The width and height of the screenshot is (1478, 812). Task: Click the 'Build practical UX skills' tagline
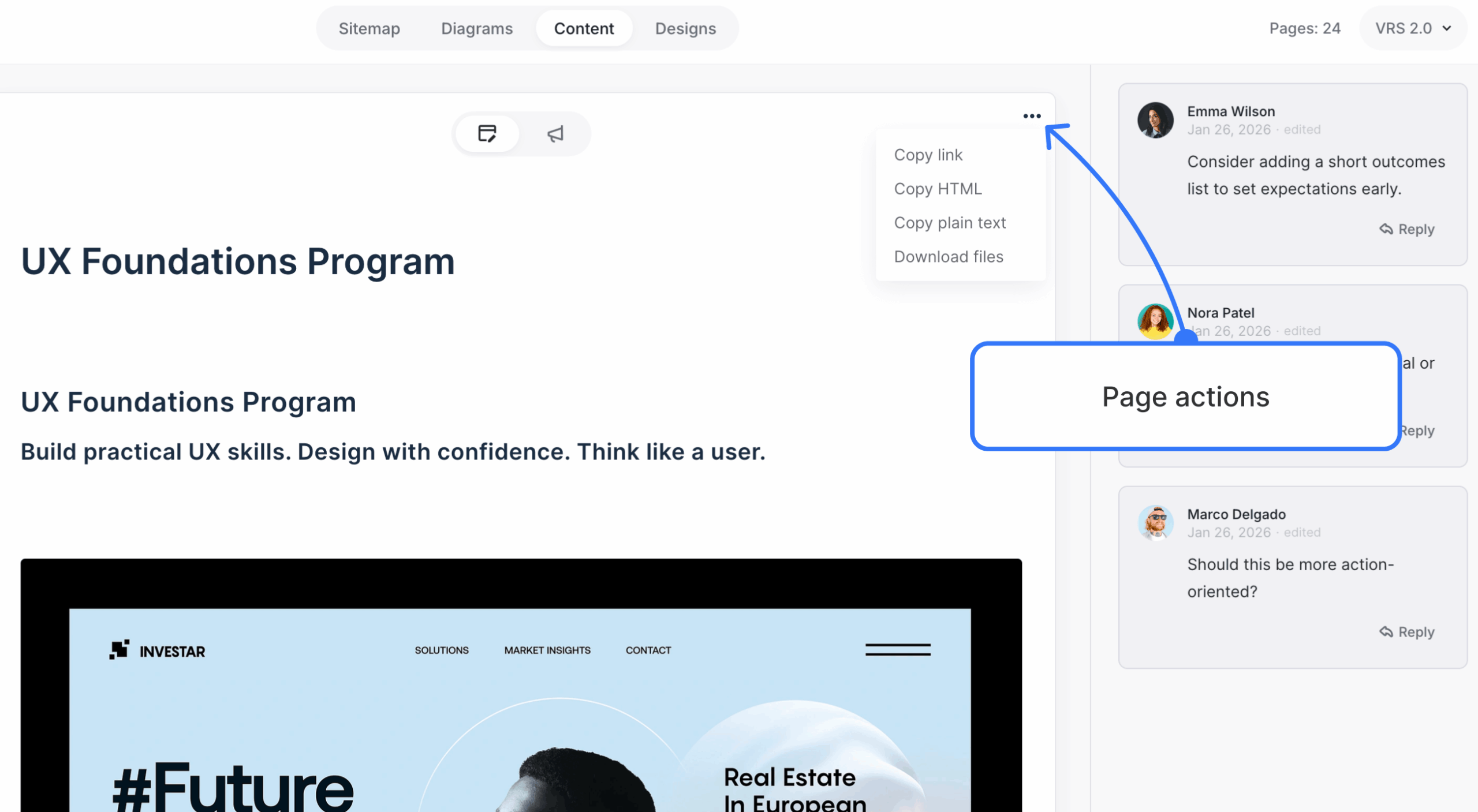pos(393,452)
